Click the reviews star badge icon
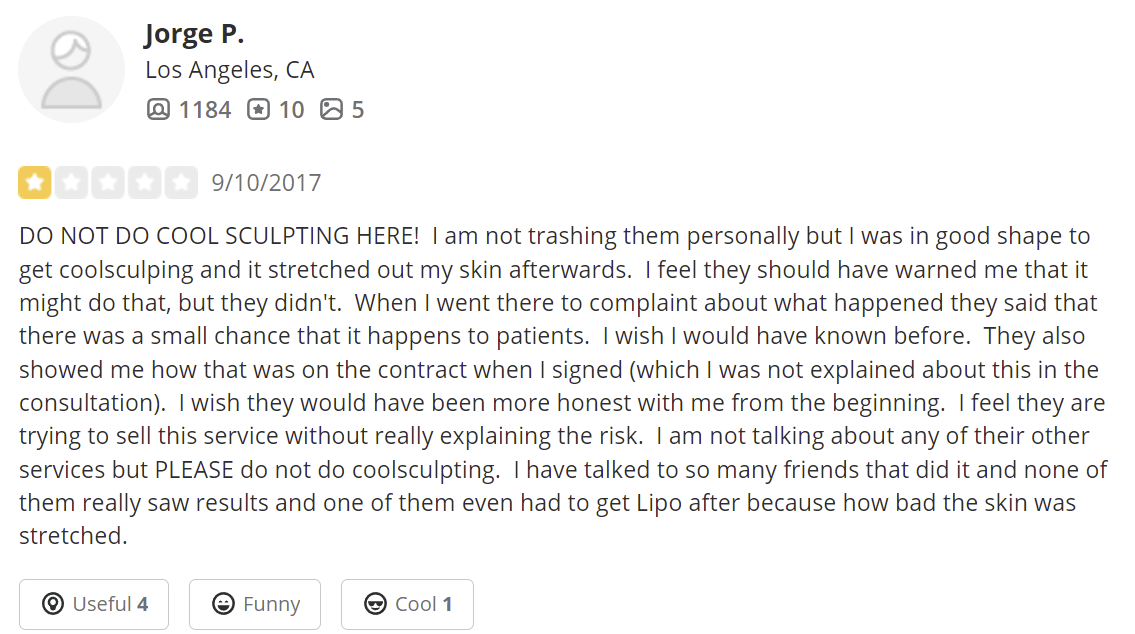The image size is (1135, 634). point(258,110)
